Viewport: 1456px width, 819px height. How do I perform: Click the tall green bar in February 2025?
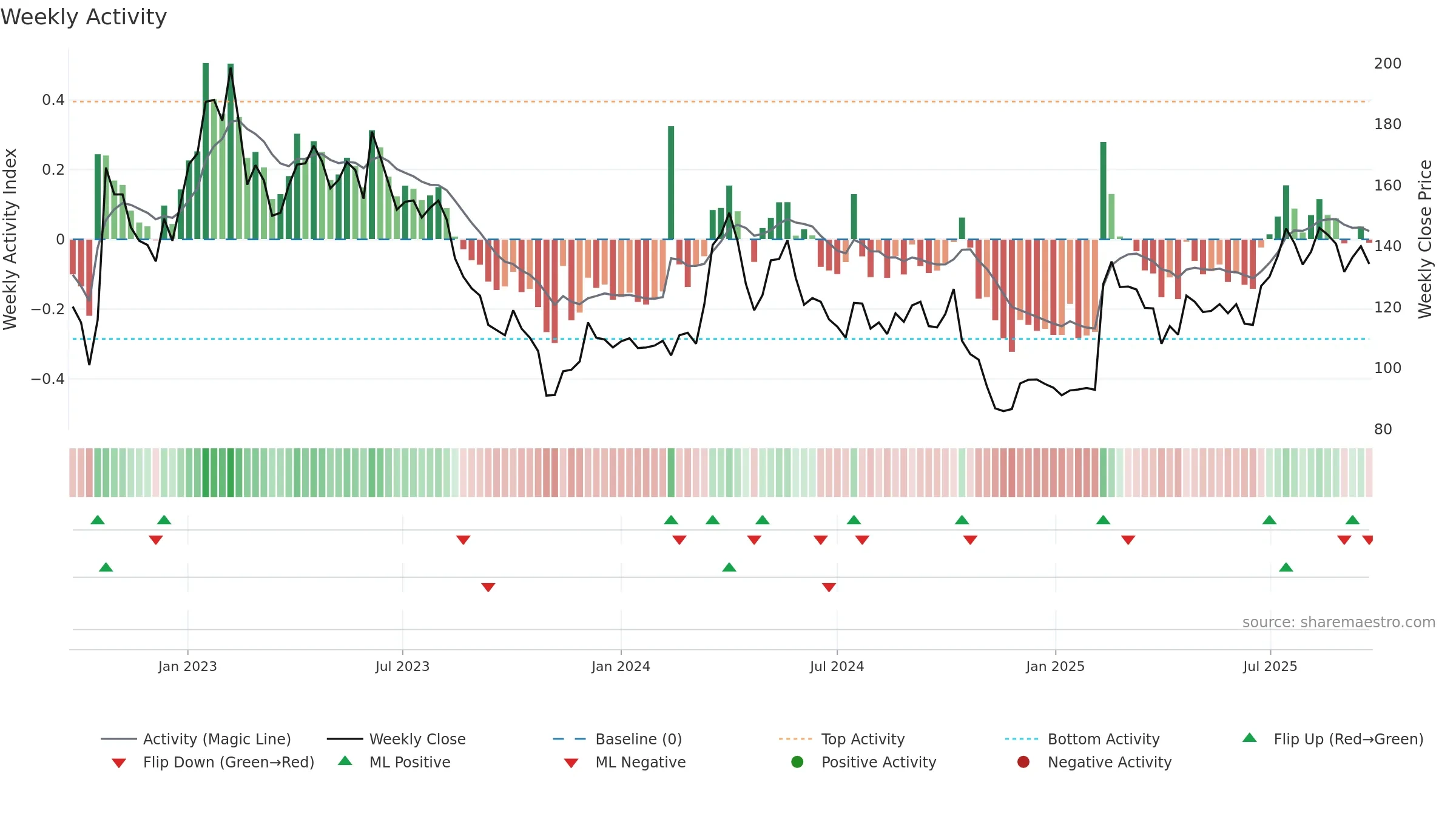1103,190
